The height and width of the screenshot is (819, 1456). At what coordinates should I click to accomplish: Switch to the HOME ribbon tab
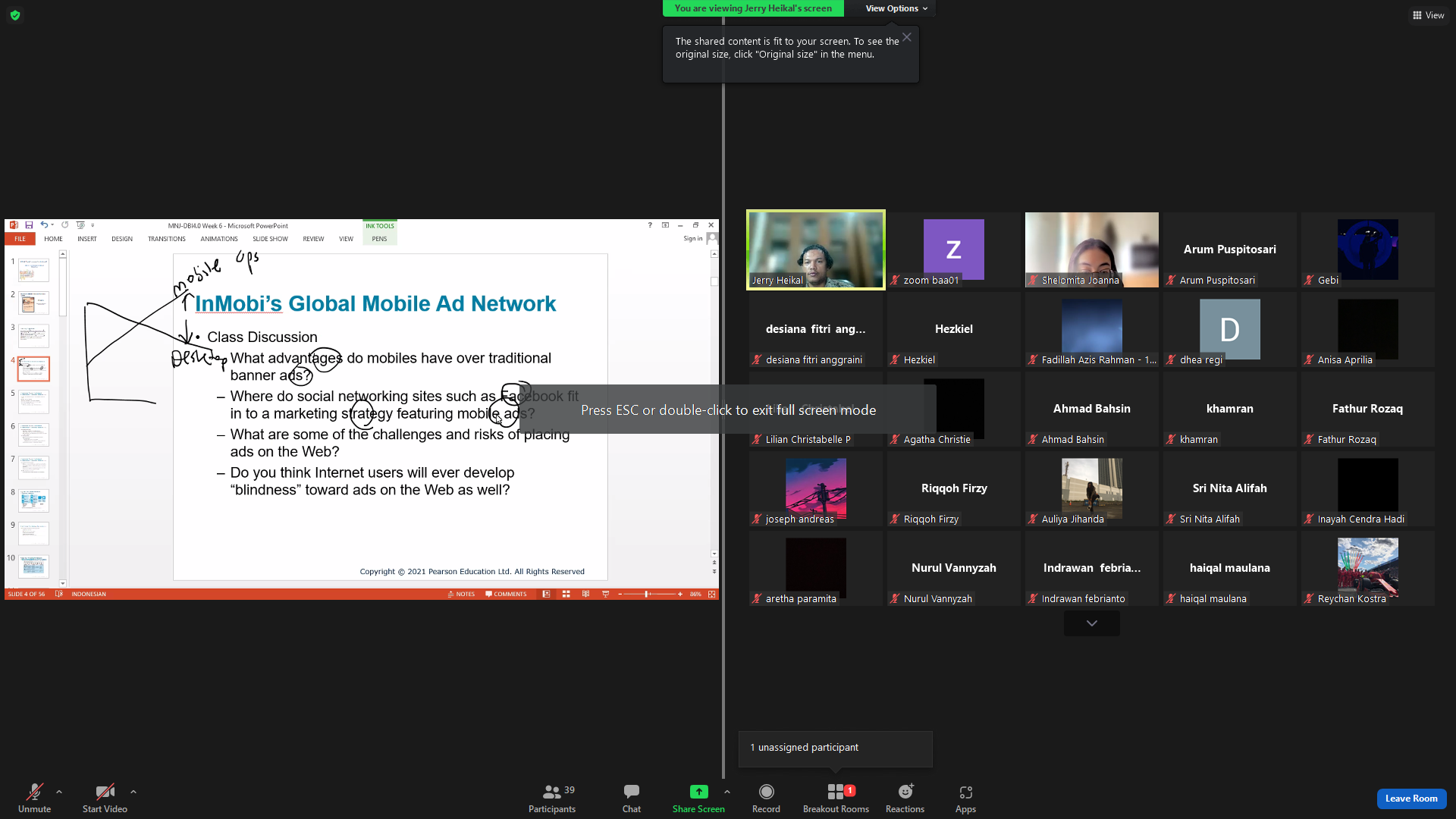pyautogui.click(x=53, y=239)
